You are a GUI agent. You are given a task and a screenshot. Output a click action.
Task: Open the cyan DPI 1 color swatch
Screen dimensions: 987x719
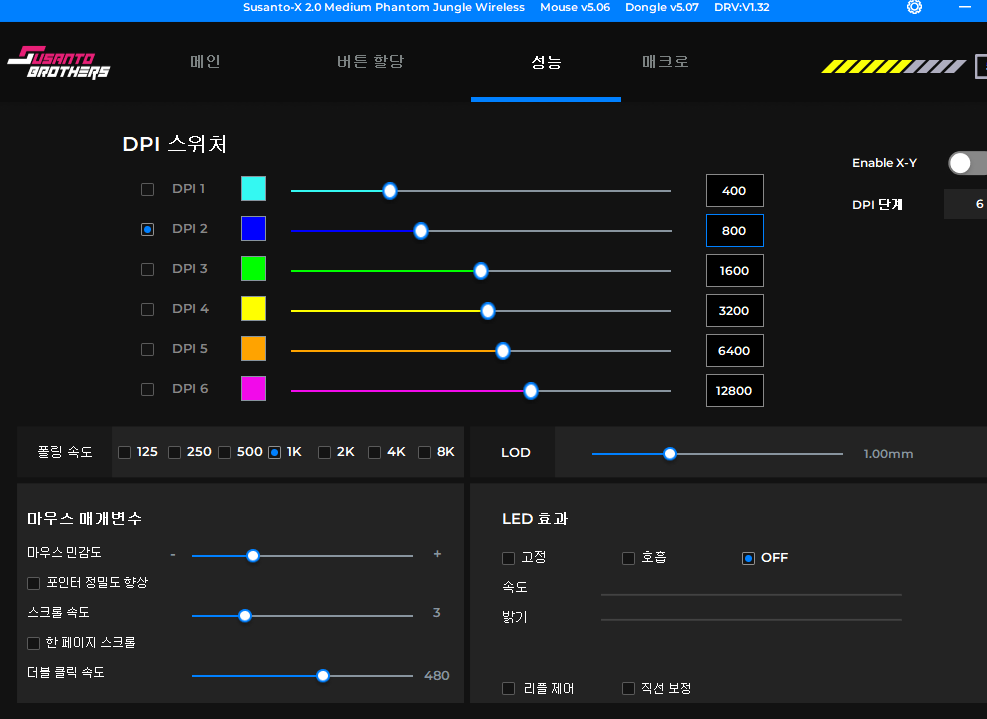pos(253,189)
